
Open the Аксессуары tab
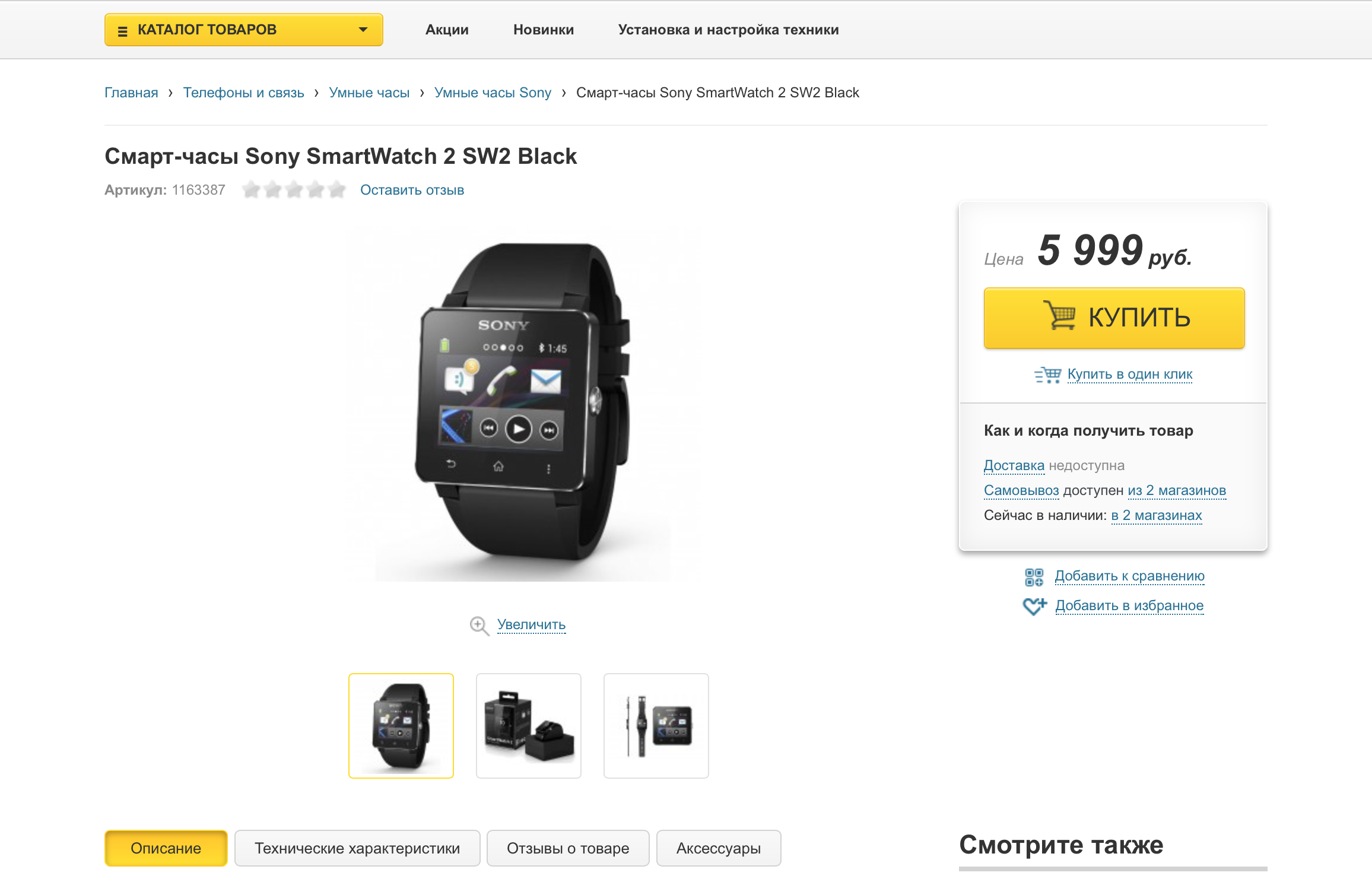tap(719, 848)
